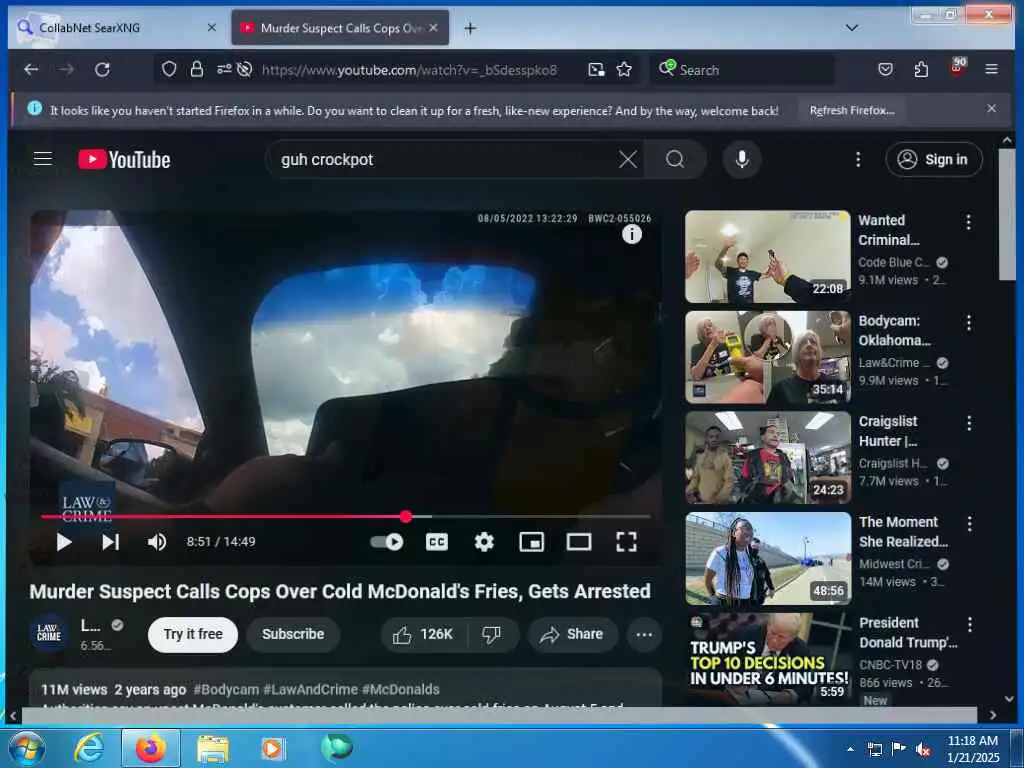Open options menu for Wanted Criminal video
The image size is (1024, 768).
tap(968, 222)
